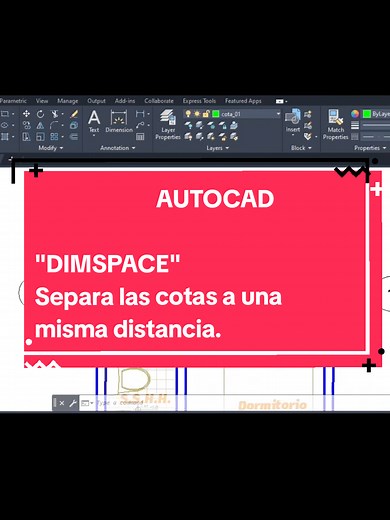This screenshot has width=390, height=520.
Task: Click the Unisolate layers icon
Action: pyautogui.click(x=200, y=136)
